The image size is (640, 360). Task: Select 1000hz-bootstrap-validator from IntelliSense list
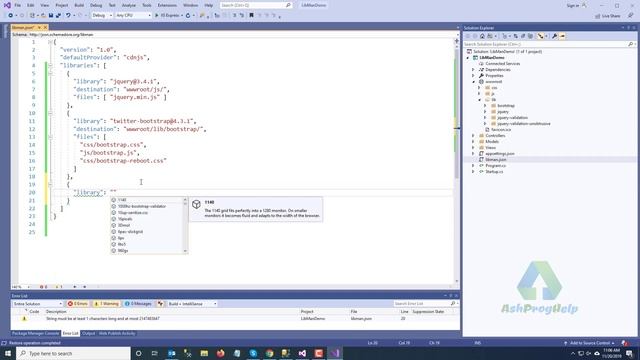point(142,207)
